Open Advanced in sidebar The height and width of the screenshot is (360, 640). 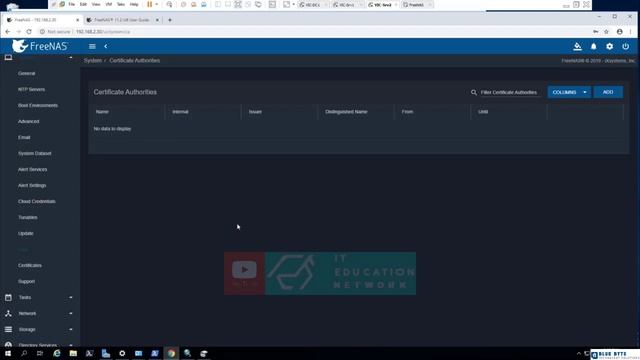click(29, 121)
